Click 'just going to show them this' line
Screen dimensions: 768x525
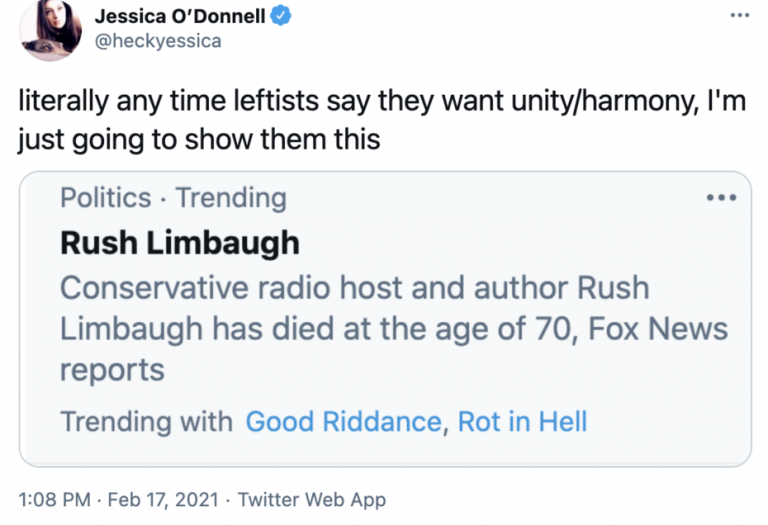point(199,138)
